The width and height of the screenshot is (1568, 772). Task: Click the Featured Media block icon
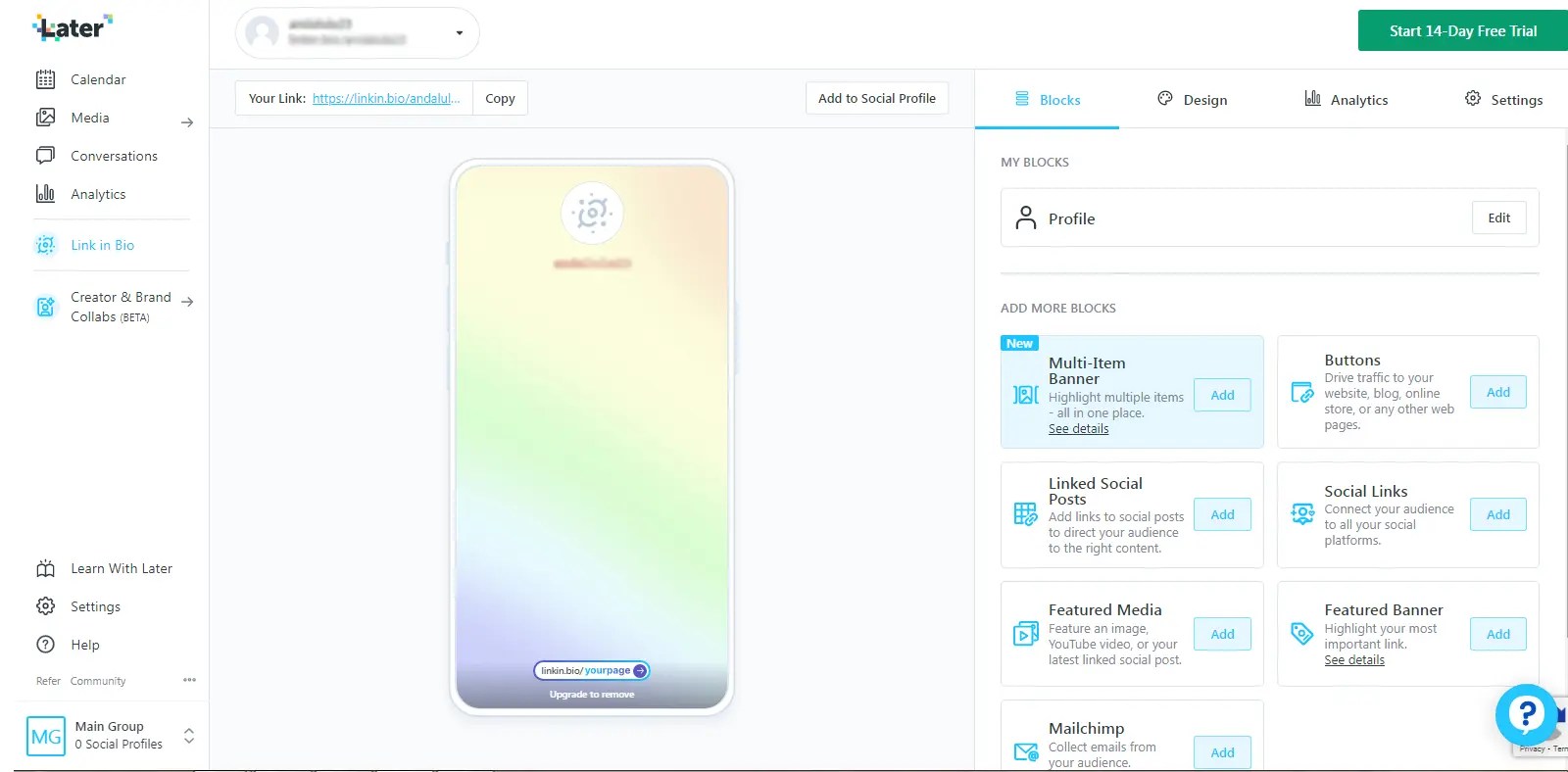(1025, 634)
